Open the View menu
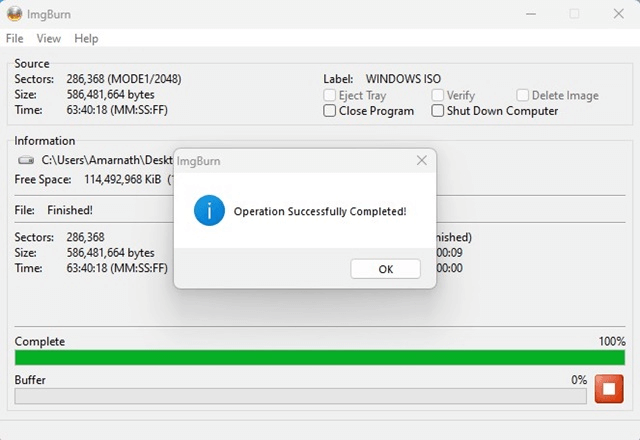Viewport: 640px width, 440px height. click(48, 38)
